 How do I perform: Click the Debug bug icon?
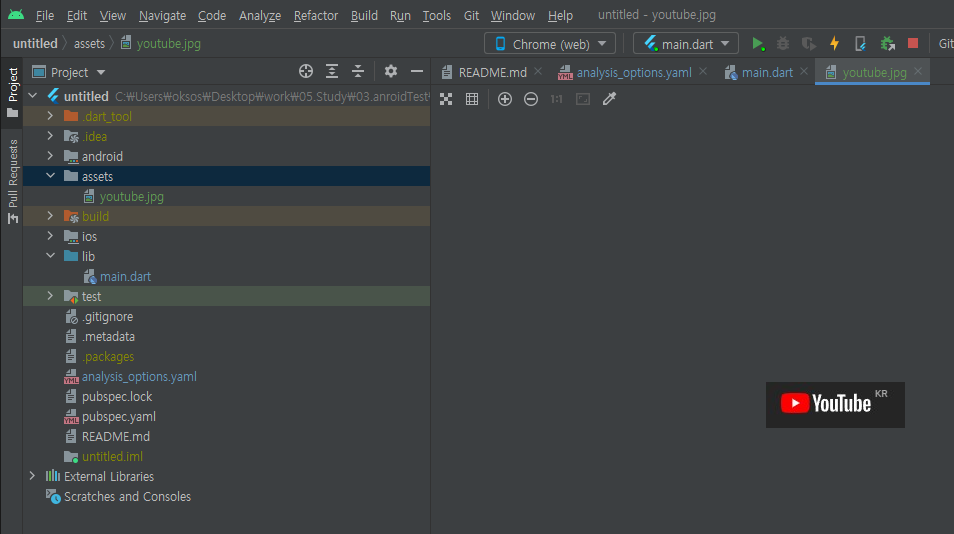tap(783, 44)
